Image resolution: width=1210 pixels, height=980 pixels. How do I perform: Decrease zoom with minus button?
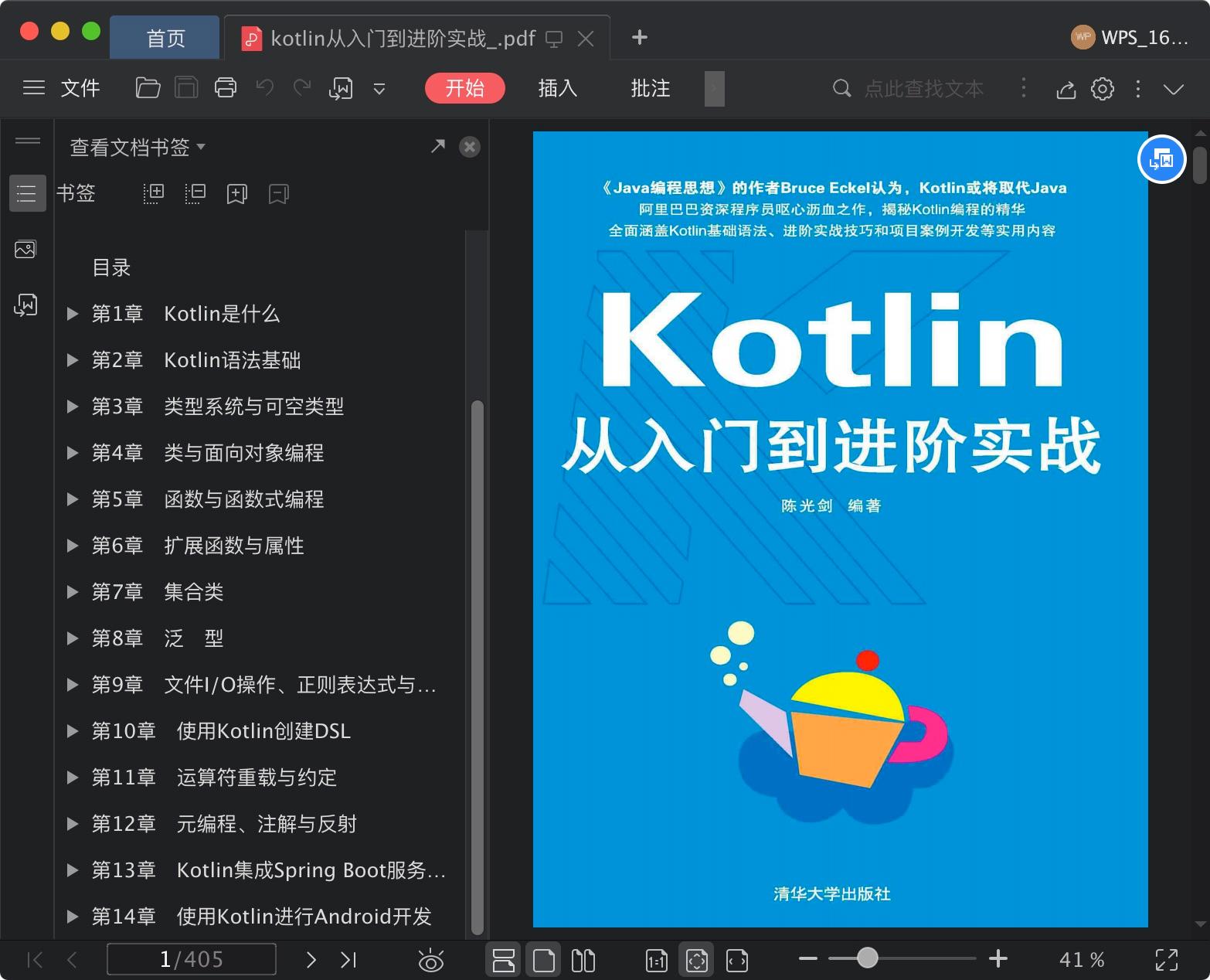(808, 959)
